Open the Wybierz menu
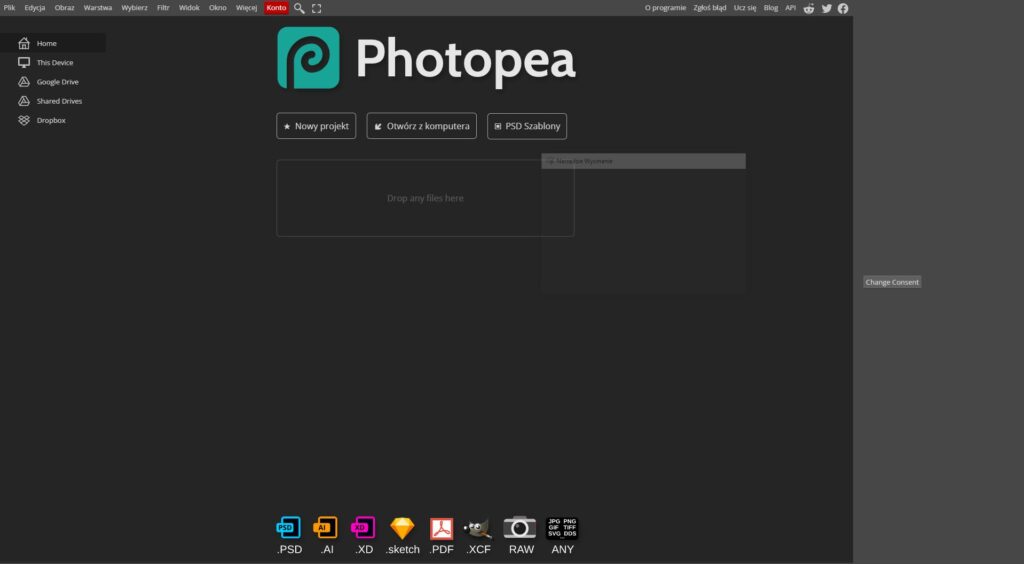 [x=134, y=8]
